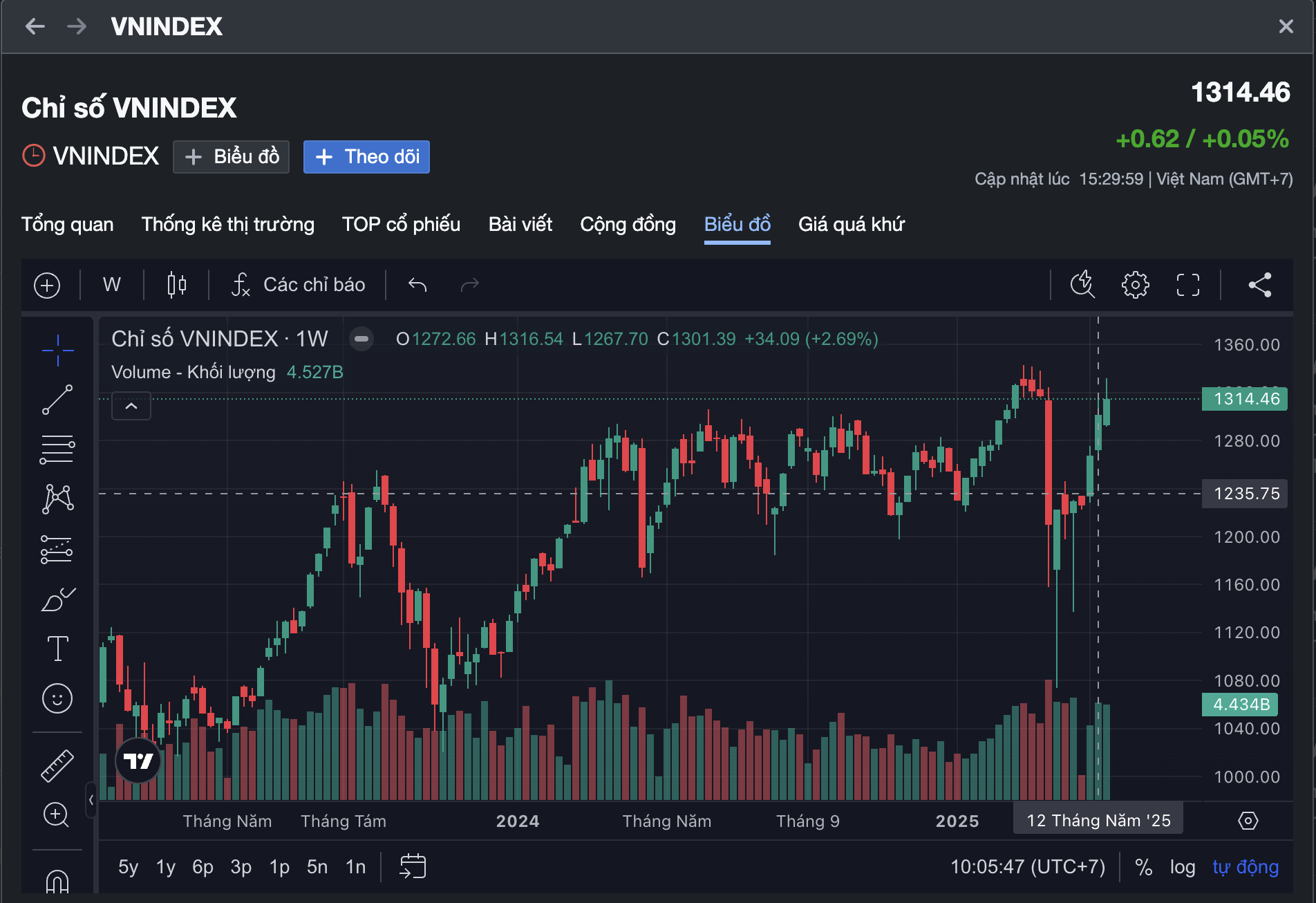Image resolution: width=1316 pixels, height=903 pixels.
Task: Open chart settings with the gear icon
Action: click(x=1134, y=284)
